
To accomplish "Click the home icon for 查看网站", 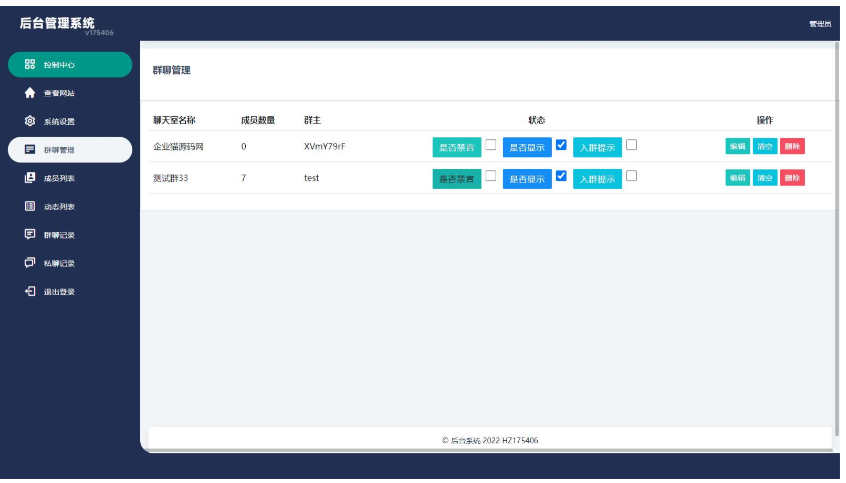I will click(30, 93).
